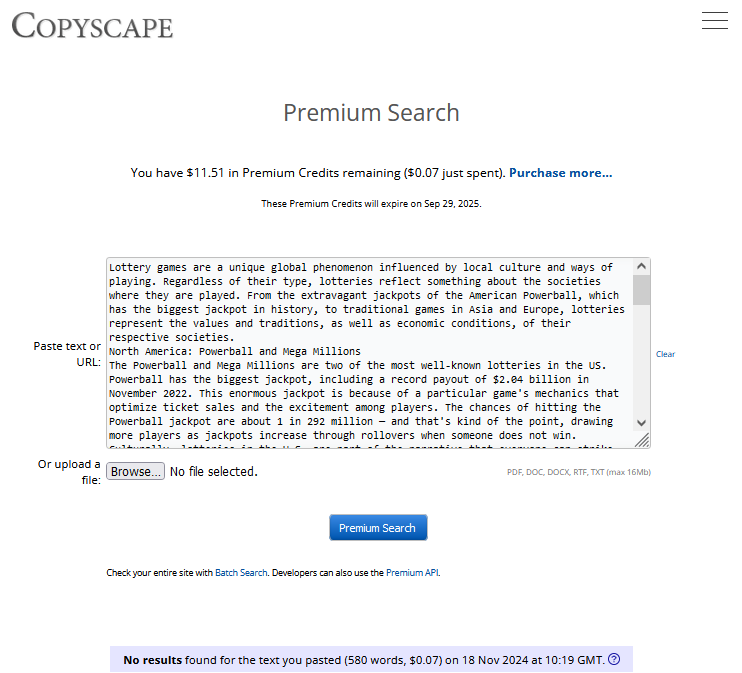The image size is (742, 673).
Task: Click the textarea scrollbar thumb
Action: (641, 289)
